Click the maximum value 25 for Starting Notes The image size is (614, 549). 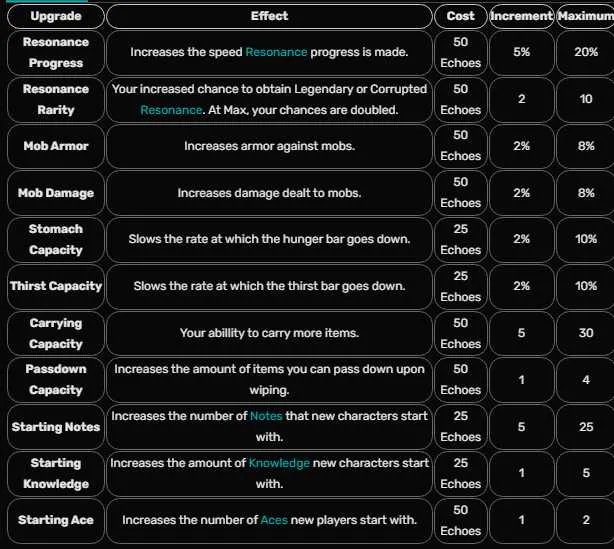pos(585,426)
